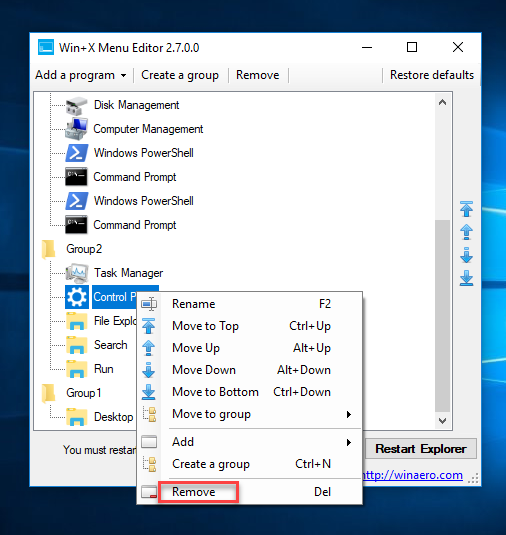
Task: Select the Task Manager icon
Action: pos(77,273)
